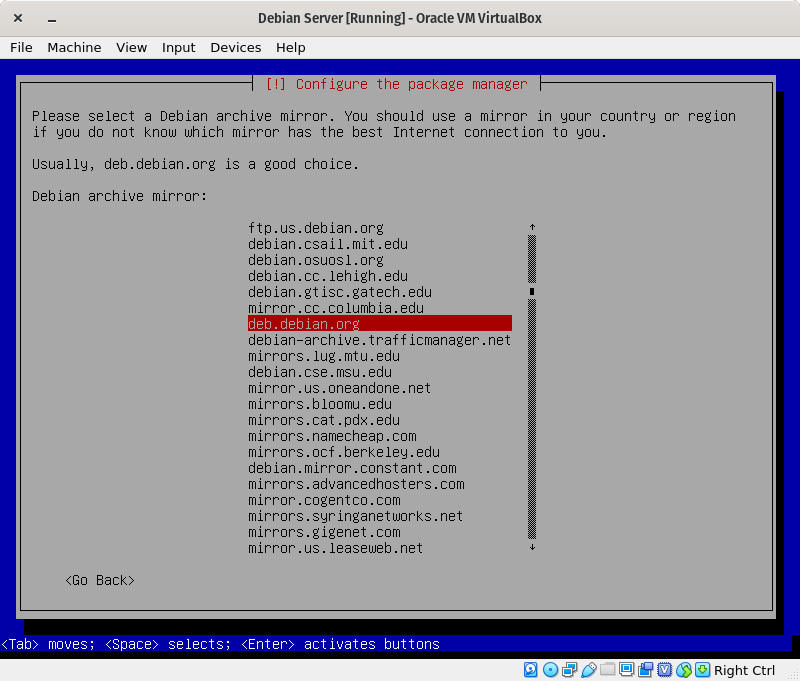The height and width of the screenshot is (681, 800).
Task: Close the Debian Server VM window
Action: click(18, 18)
